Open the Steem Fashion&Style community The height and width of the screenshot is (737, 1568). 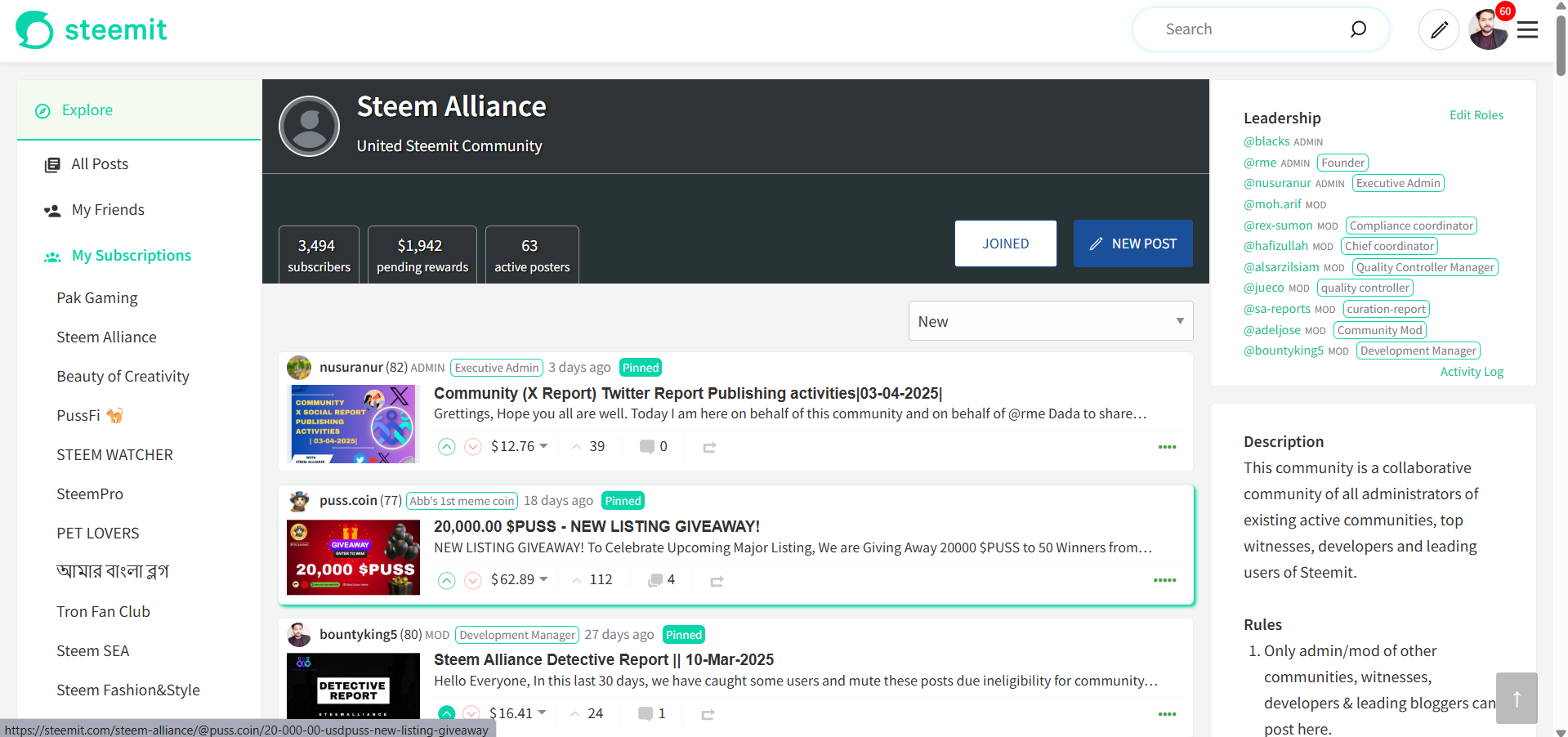coord(128,690)
